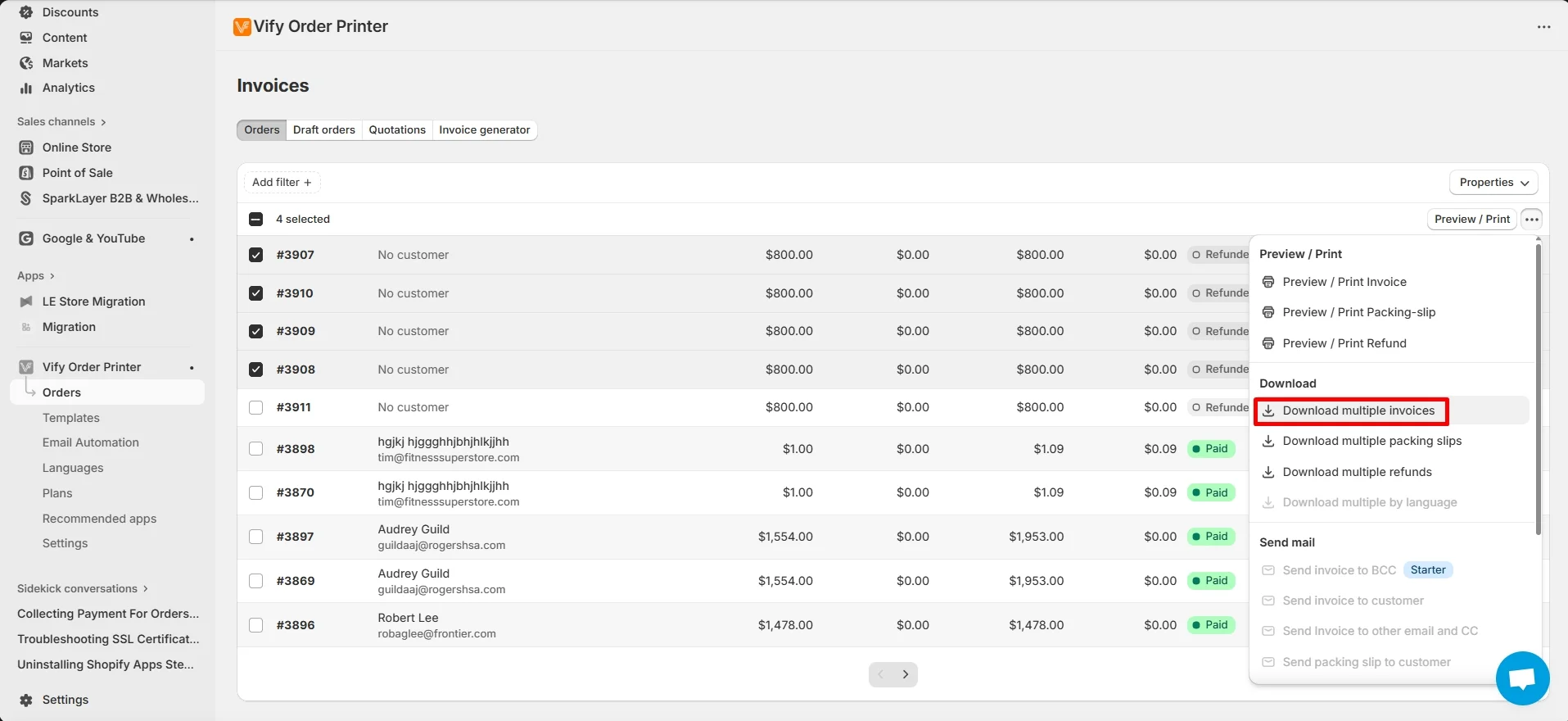Click the Analytics bar chart icon
Screen dimensions: 1568x721
click(x=26, y=88)
